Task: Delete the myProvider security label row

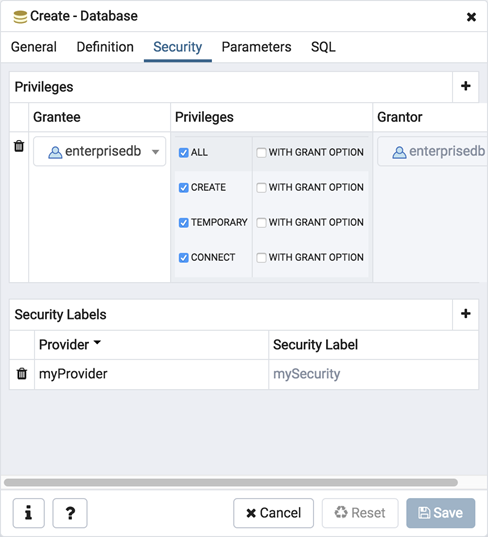Action: [x=22, y=373]
